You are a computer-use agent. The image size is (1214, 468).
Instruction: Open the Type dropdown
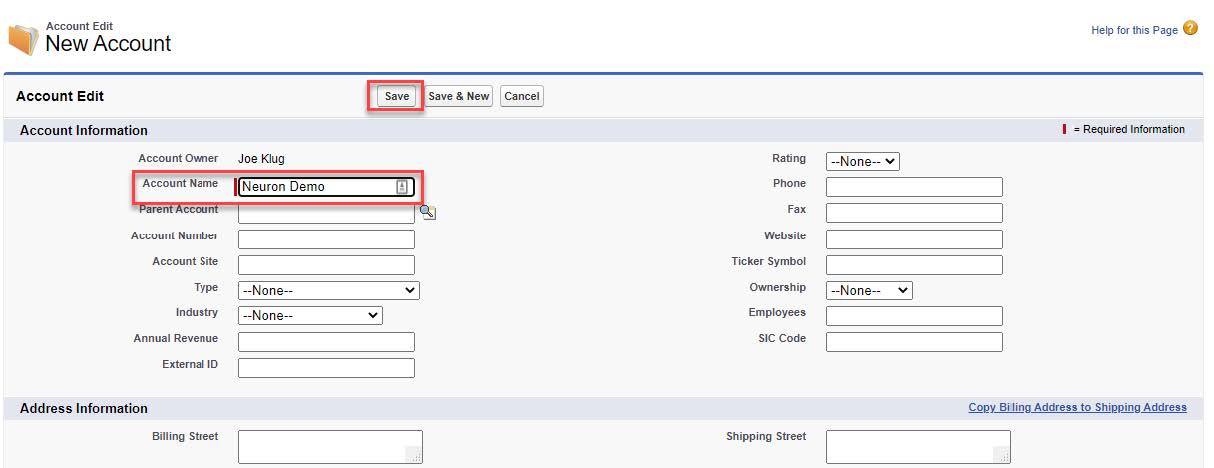point(329,290)
